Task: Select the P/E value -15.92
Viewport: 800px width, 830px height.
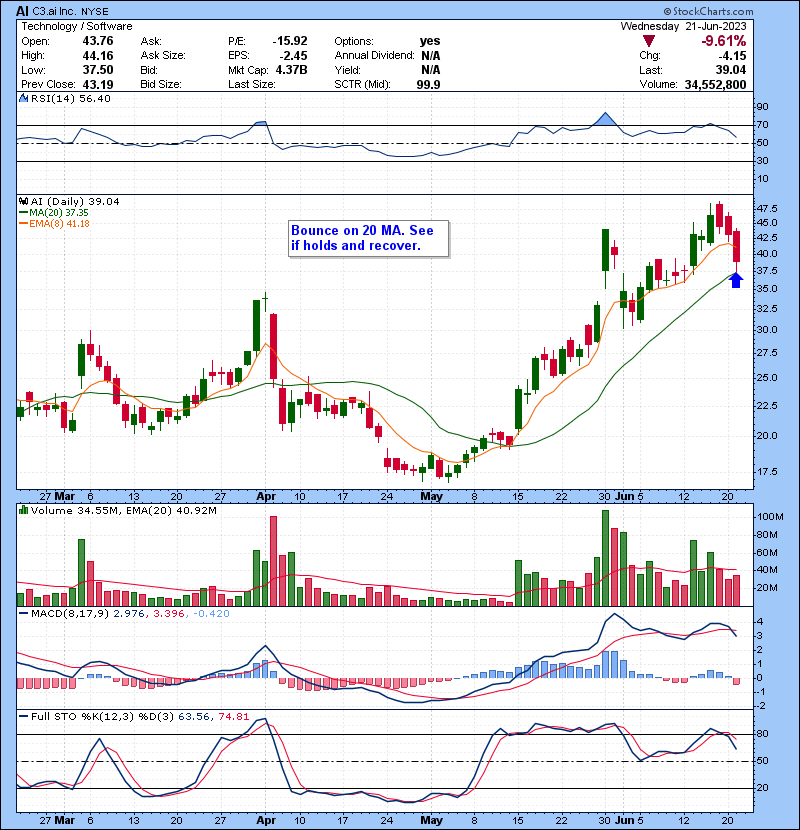Action: (x=290, y=41)
